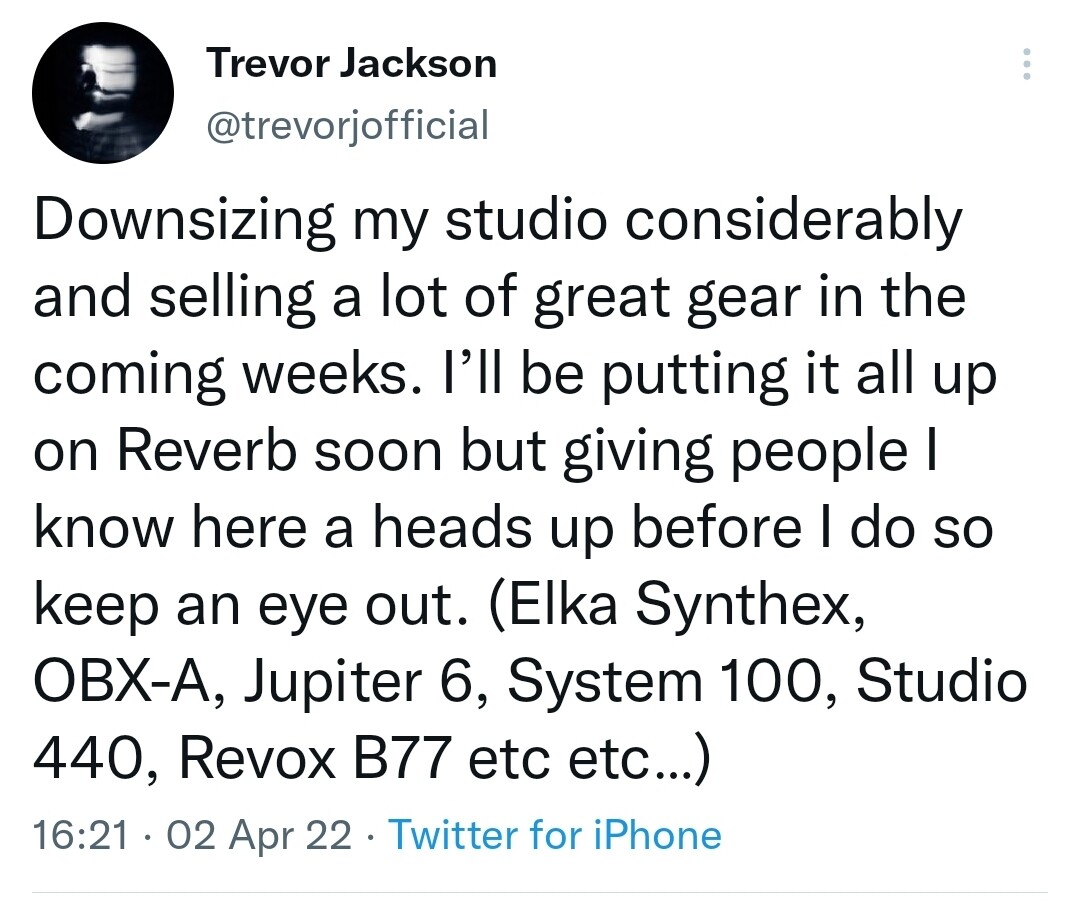Click the Studio 440 text, on the word Studio
1080x908 pixels.
[942, 681]
